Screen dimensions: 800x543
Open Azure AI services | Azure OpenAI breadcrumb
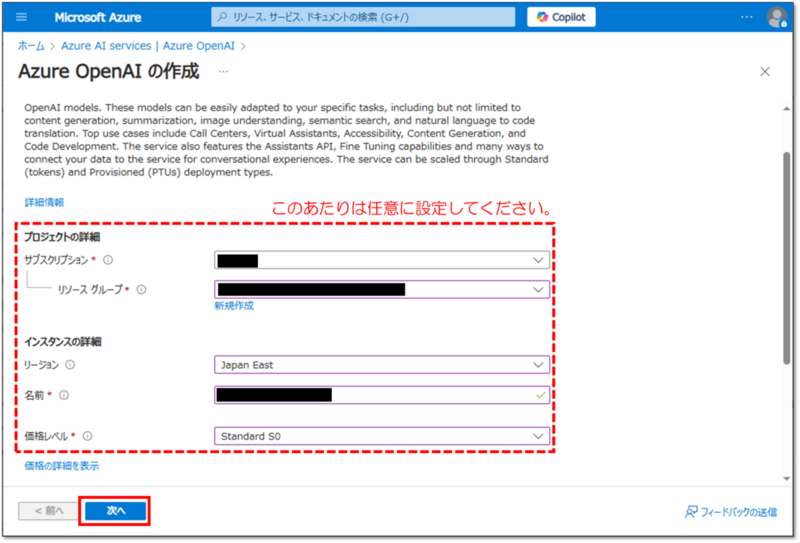pyautogui.click(x=148, y=46)
